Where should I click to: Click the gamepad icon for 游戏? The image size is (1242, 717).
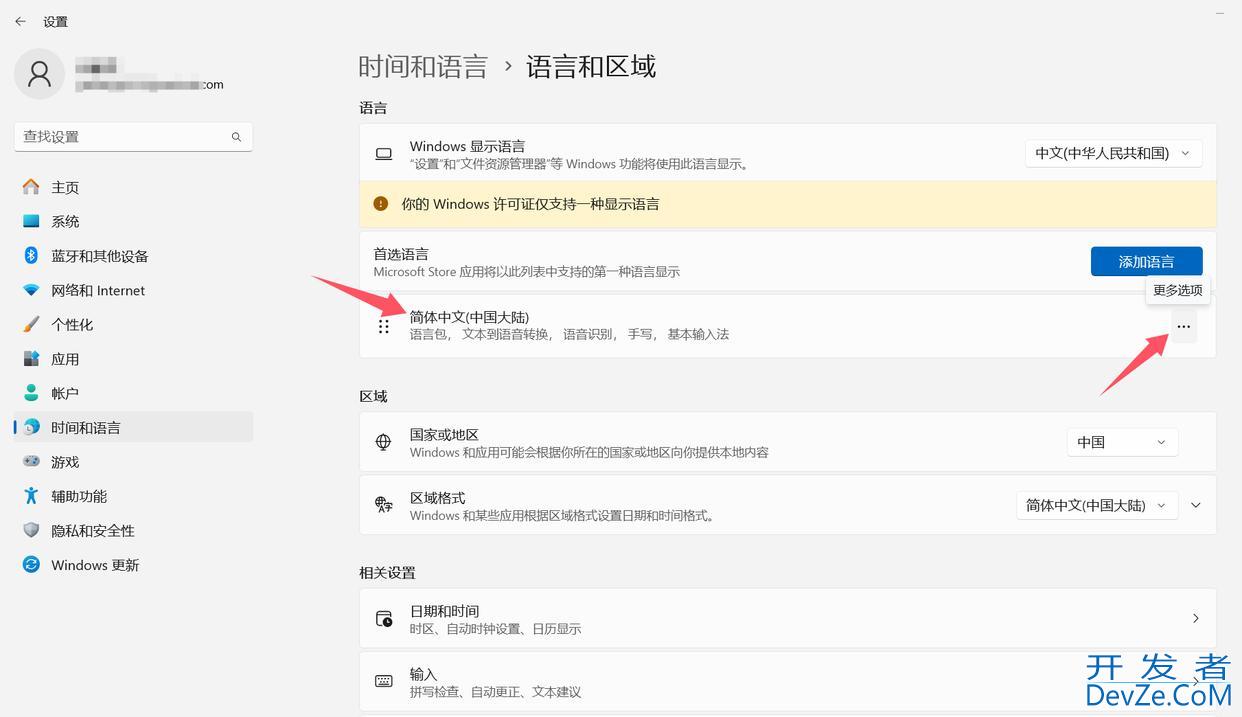click(x=31, y=461)
